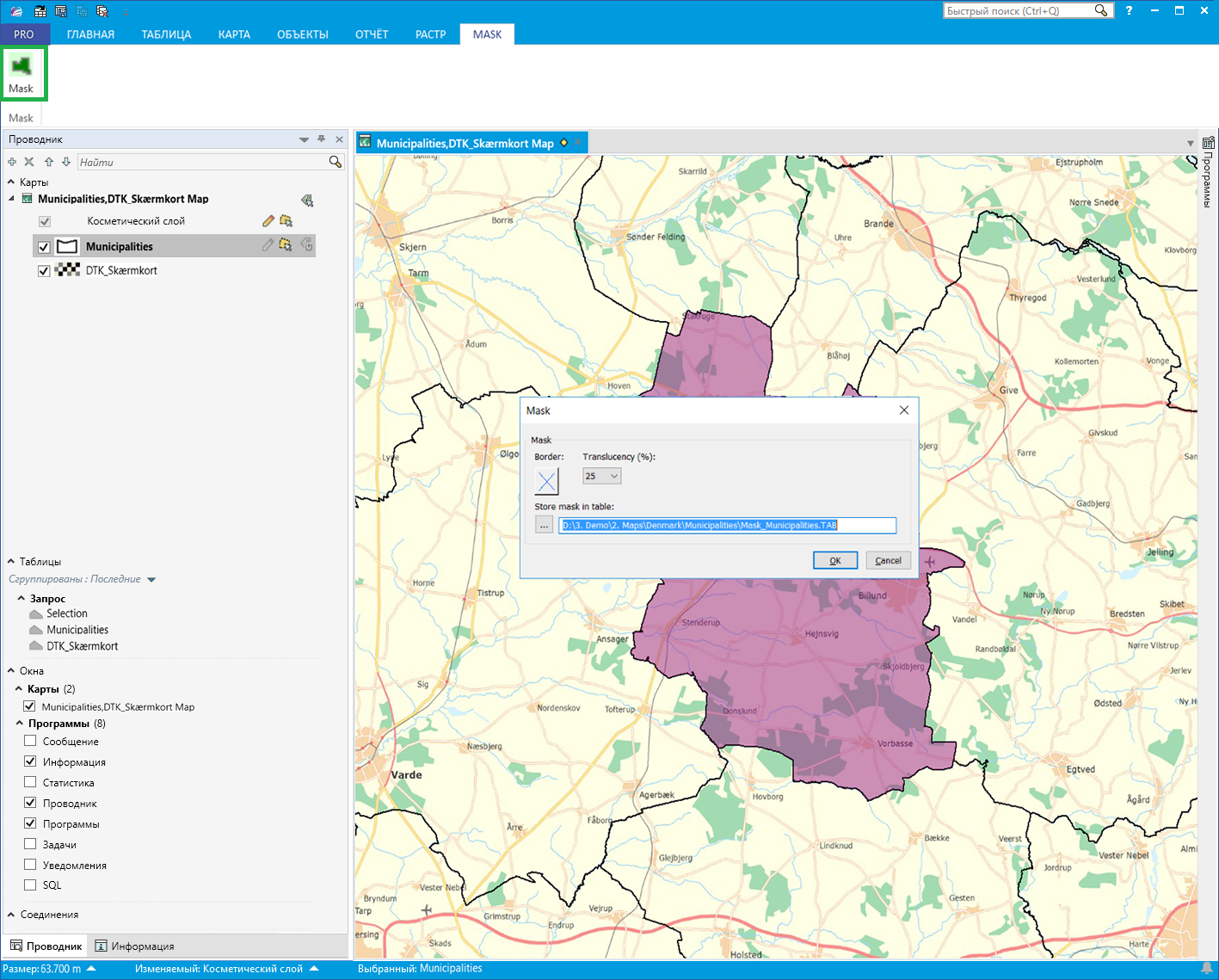Collapse the Таблицы section

point(11,562)
